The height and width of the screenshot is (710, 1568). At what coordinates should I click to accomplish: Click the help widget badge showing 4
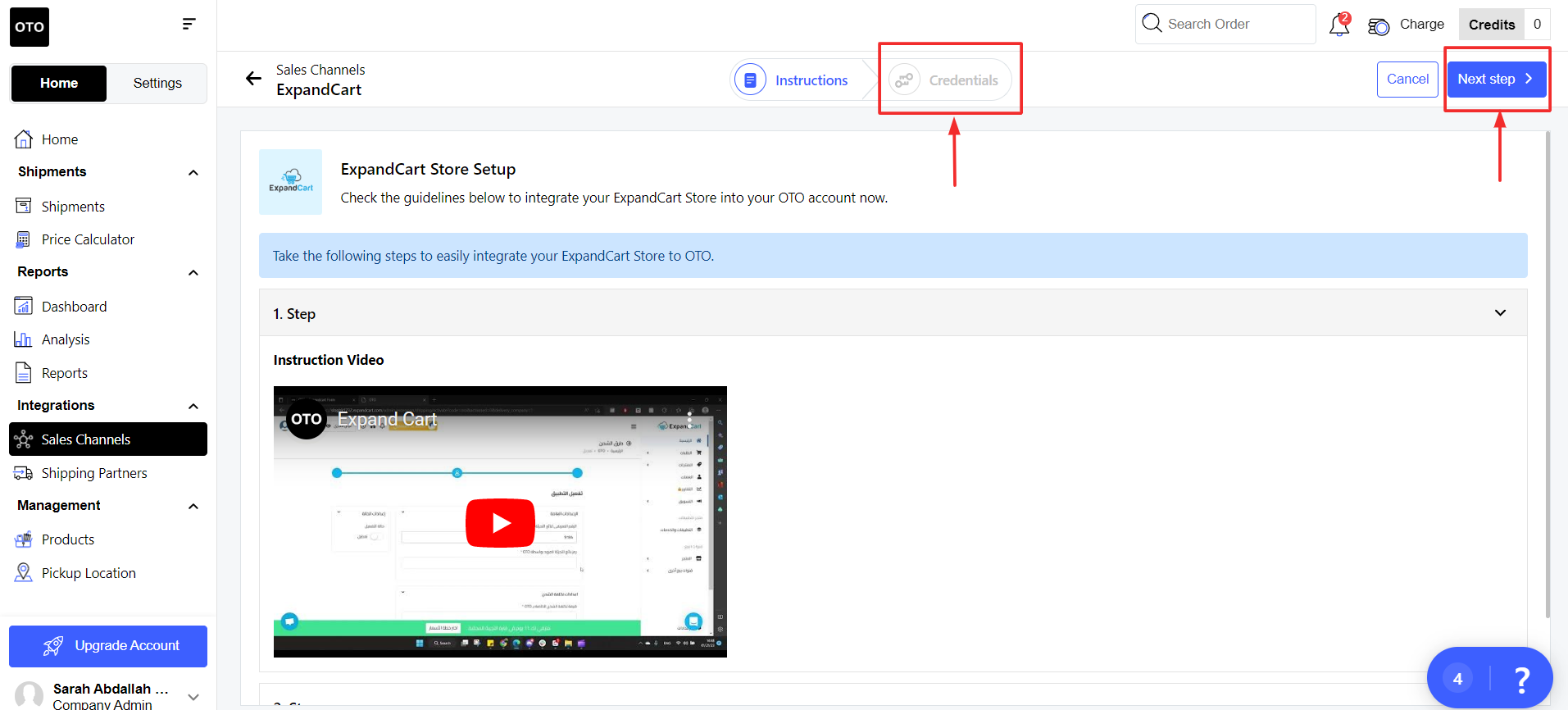1457,679
